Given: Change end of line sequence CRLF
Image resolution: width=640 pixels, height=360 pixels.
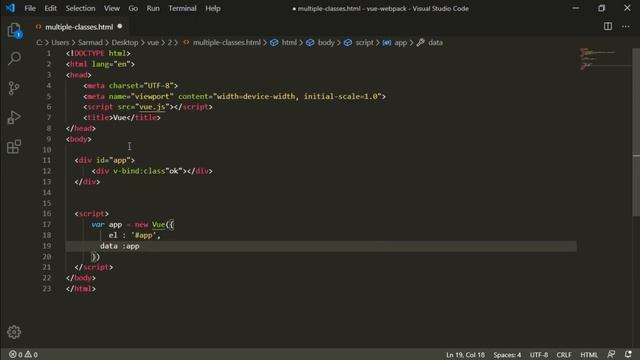Looking at the screenshot, I should click(x=564, y=355).
